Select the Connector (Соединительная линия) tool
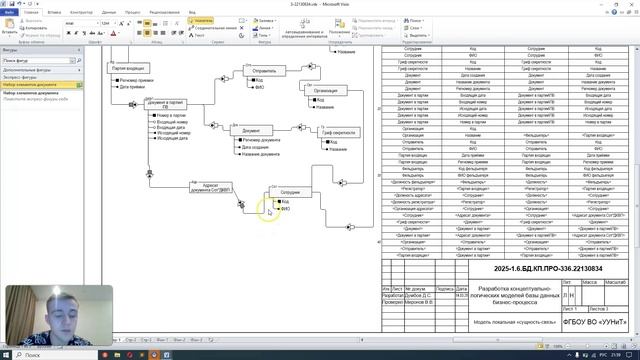The height and width of the screenshot is (360, 640). tap(213, 28)
